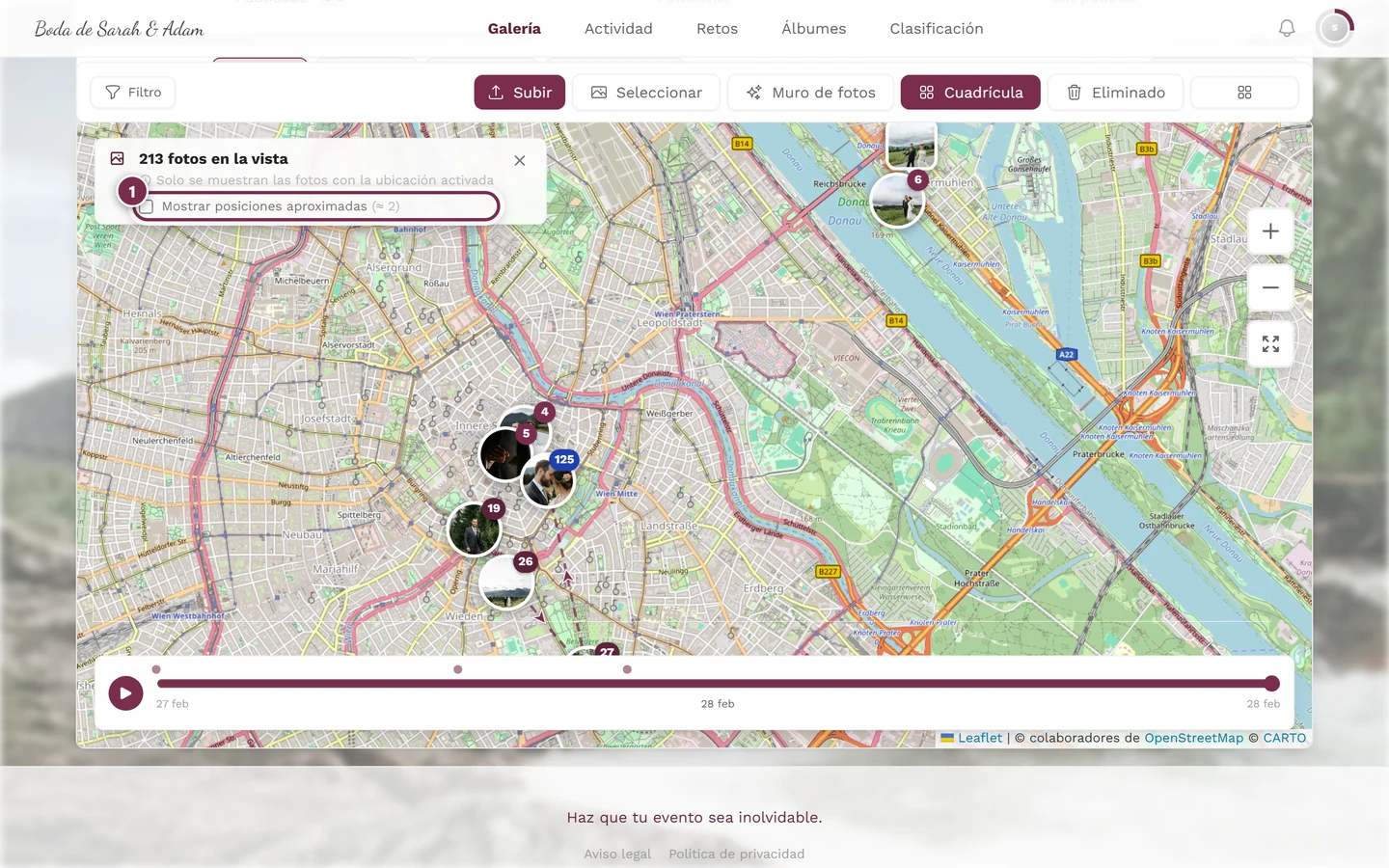Close the photos-in-view info panel

(520, 161)
